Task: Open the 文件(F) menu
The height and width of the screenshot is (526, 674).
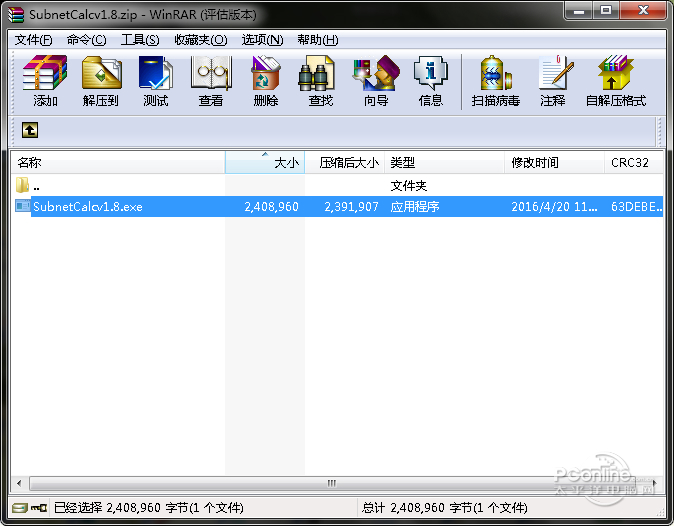Action: coord(34,40)
